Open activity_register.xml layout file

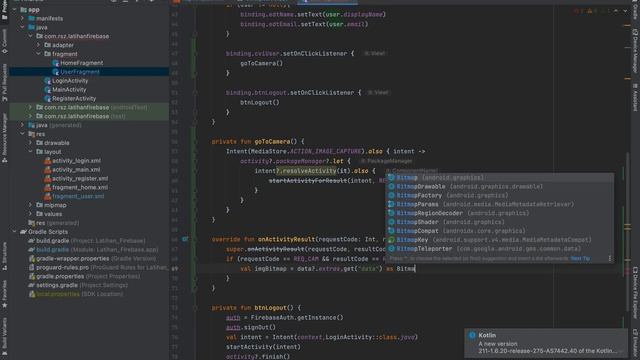click(x=80, y=178)
